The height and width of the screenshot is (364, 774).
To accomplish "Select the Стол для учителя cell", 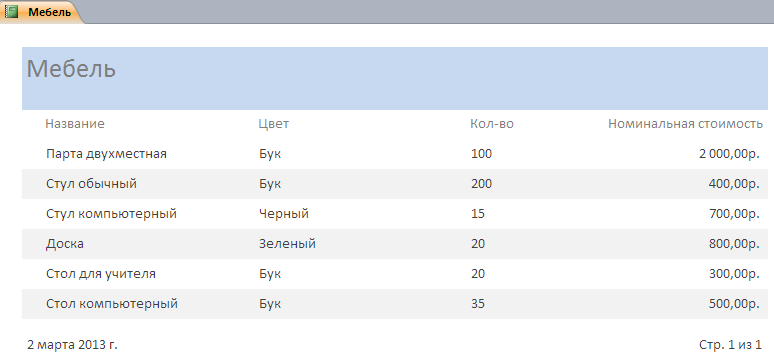I will click(101, 274).
